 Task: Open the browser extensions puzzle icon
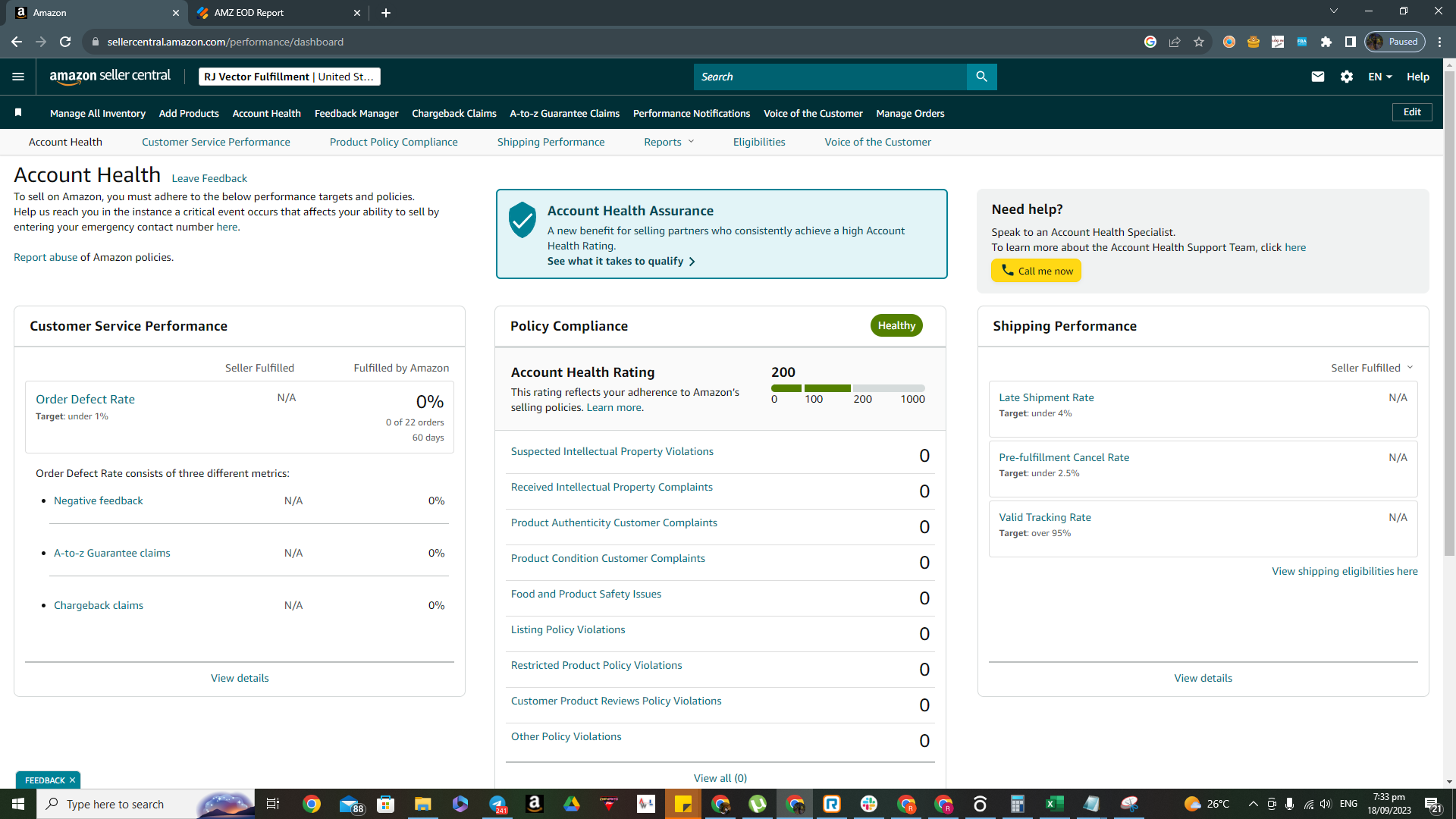tap(1326, 42)
